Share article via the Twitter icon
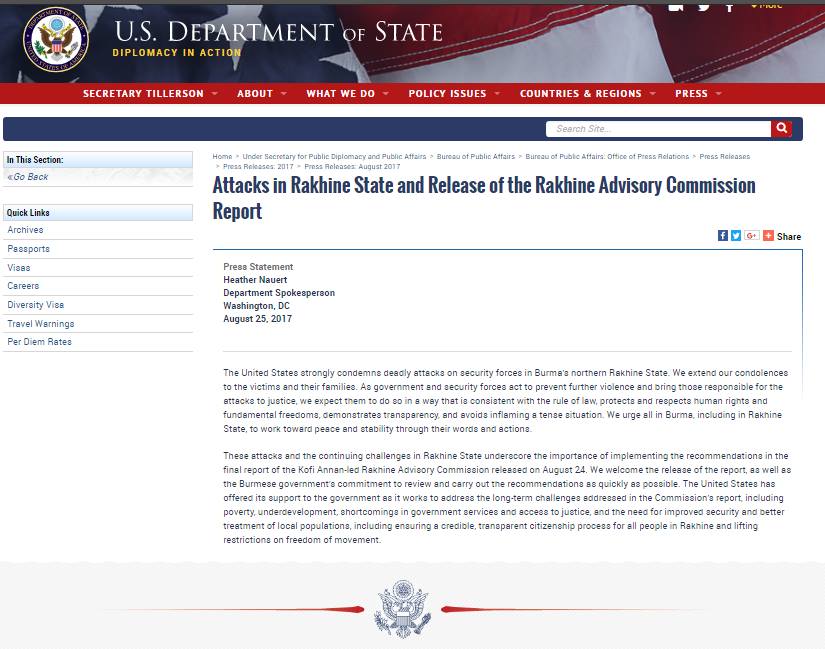This screenshot has height=649, width=825. pyautogui.click(x=736, y=235)
